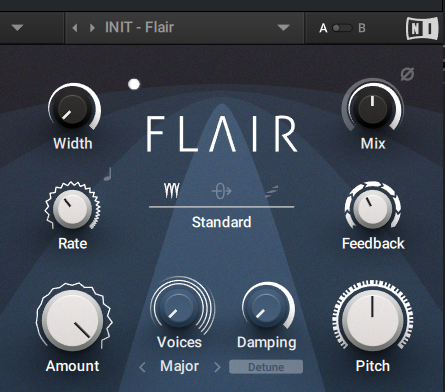445x392 pixels.
Task: Open the Native Instruments logo menu
Action: click(x=422, y=28)
